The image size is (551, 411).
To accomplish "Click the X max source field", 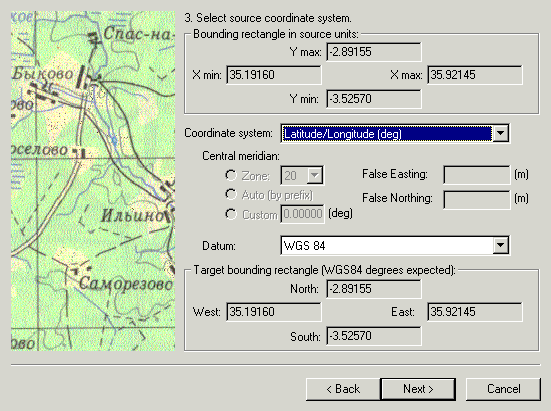I will [x=475, y=75].
